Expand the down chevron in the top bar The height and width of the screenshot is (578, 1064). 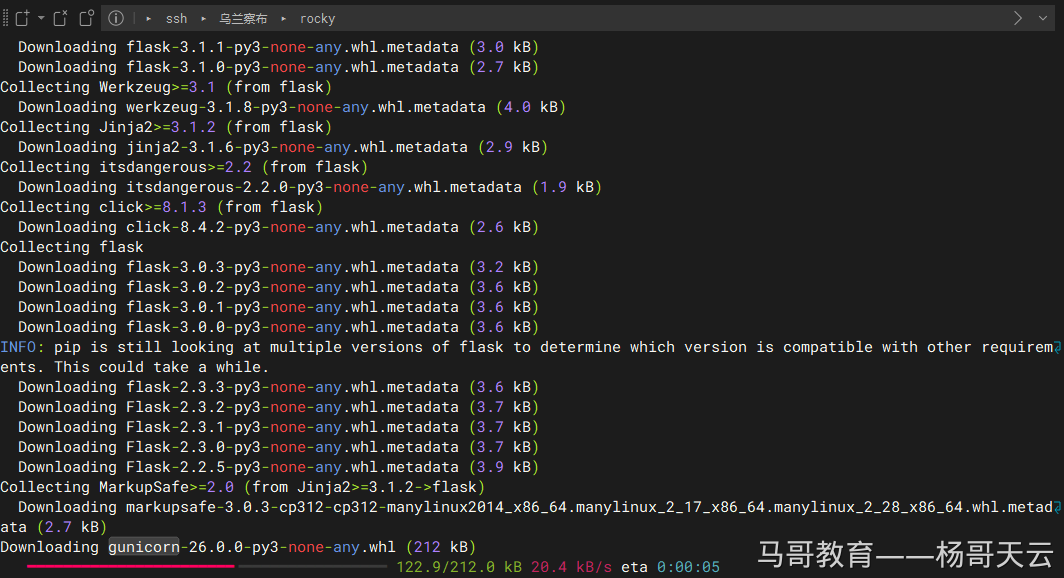[x=1043, y=18]
